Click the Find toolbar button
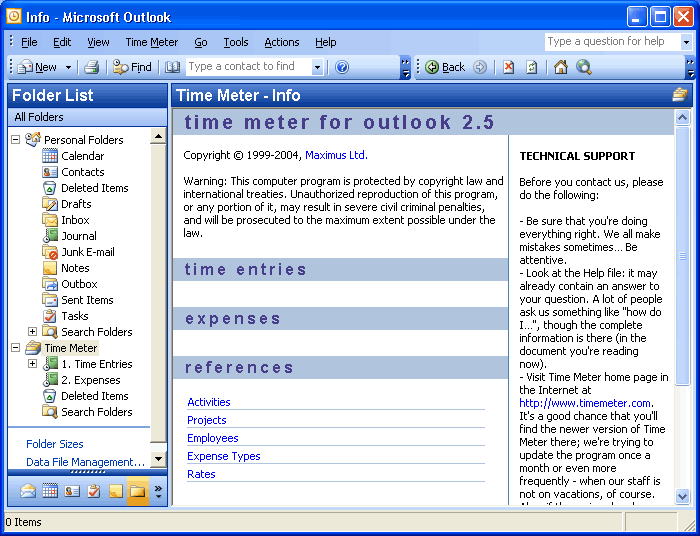This screenshot has height=536, width=700. pos(132,67)
